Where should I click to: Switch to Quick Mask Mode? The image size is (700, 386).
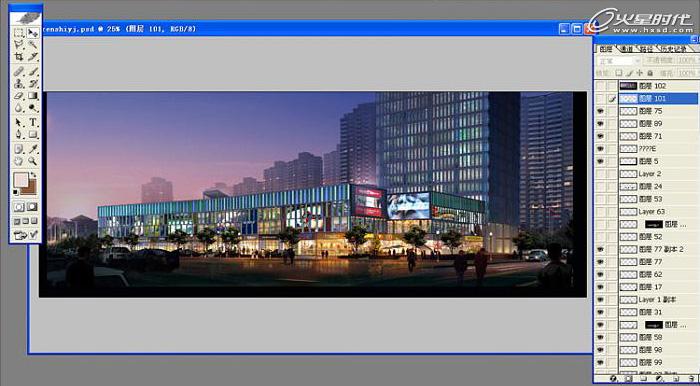tap(33, 207)
